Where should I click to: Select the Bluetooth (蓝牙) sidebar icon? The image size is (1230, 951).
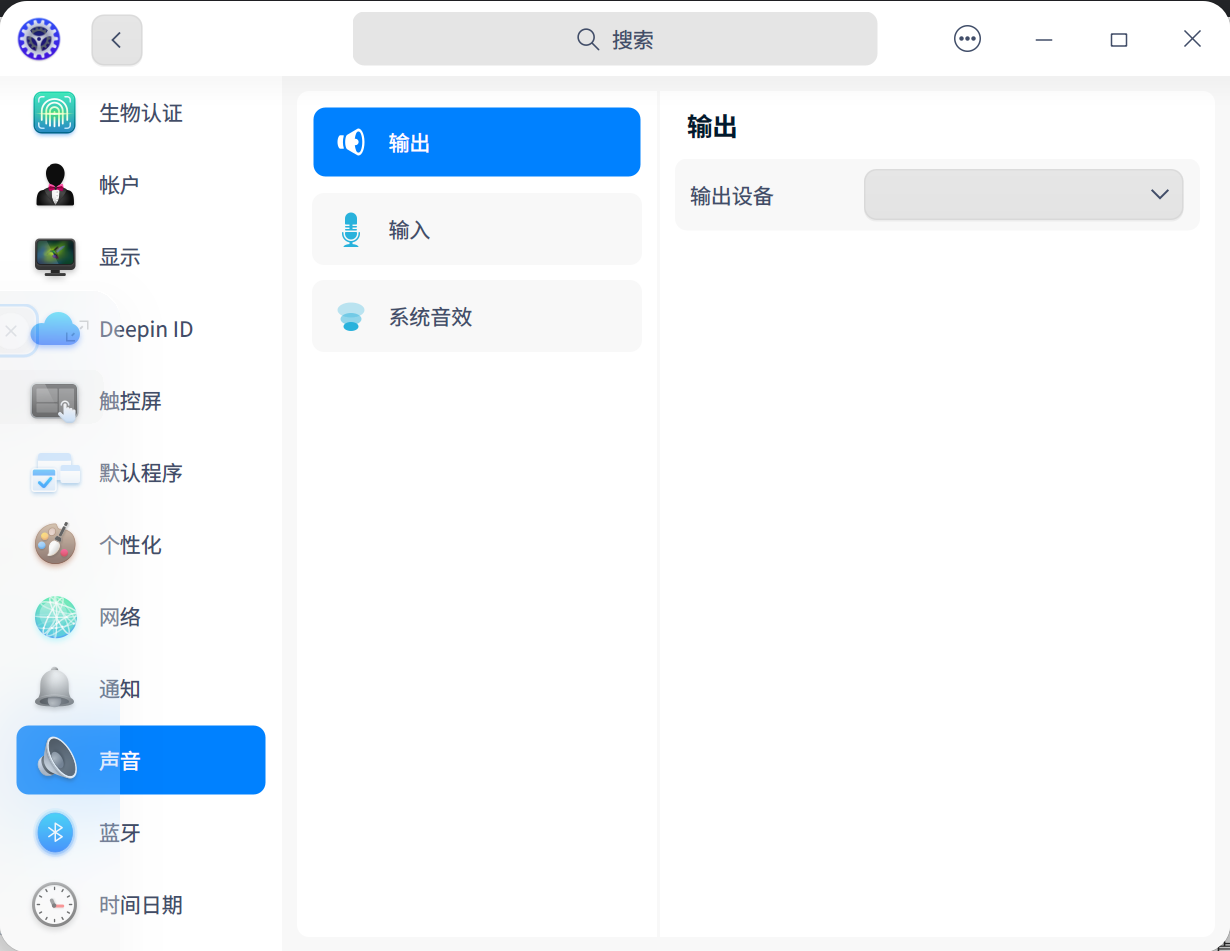click(54, 832)
